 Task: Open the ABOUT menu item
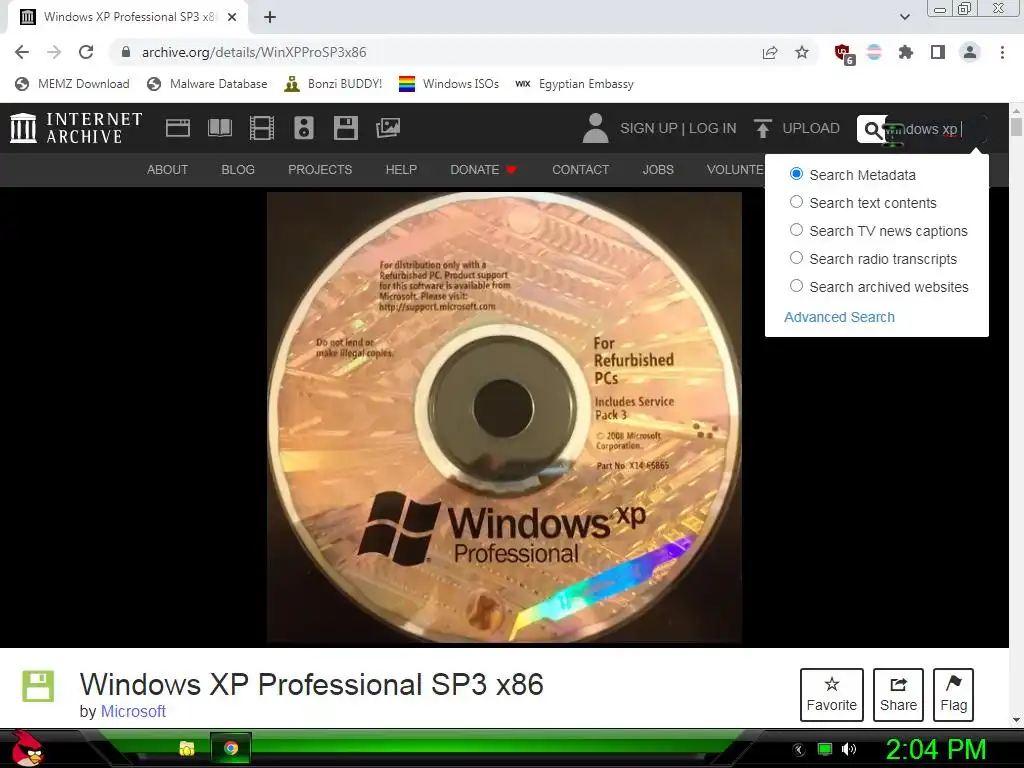click(x=167, y=170)
